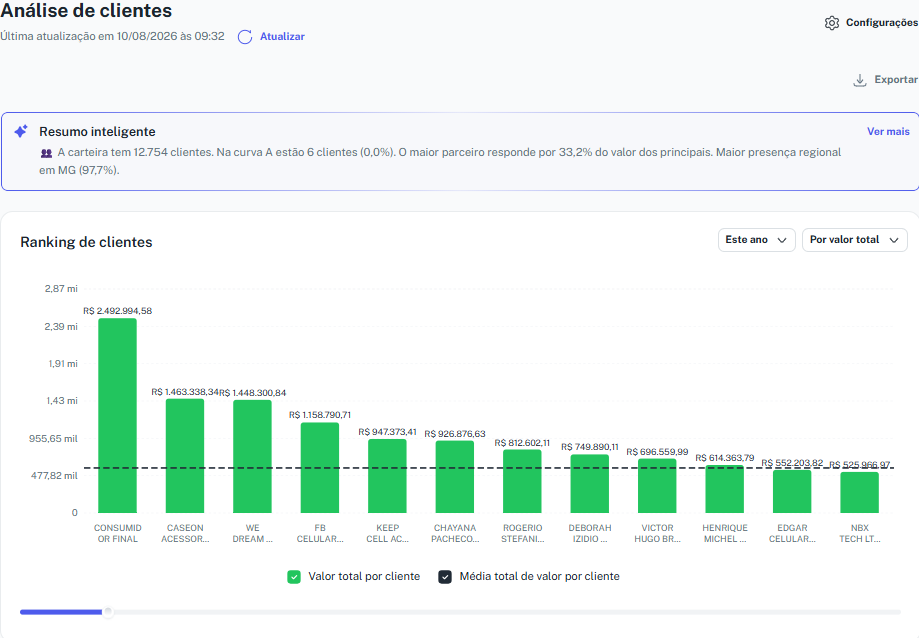Click the FB CELULAR bar in ranking
Image resolution: width=919 pixels, height=638 pixels.
320,468
